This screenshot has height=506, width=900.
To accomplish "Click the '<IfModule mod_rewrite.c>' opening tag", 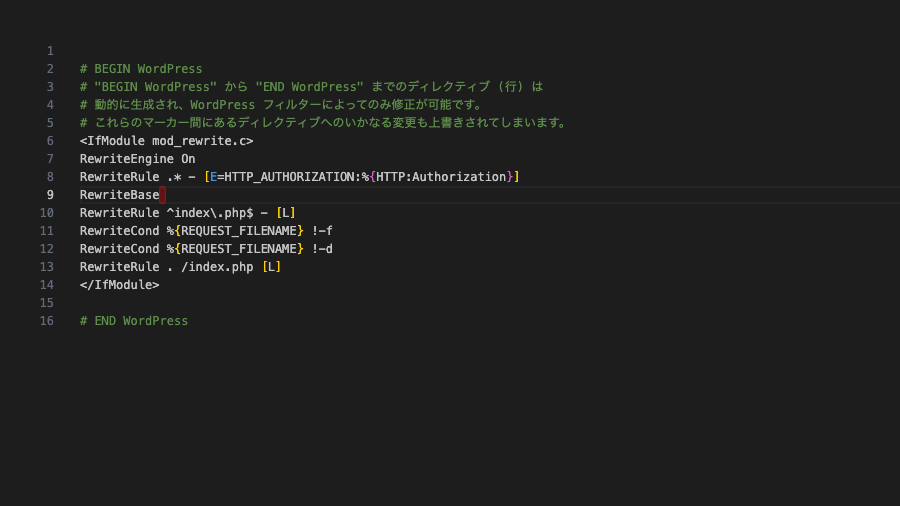I will (x=166, y=141).
